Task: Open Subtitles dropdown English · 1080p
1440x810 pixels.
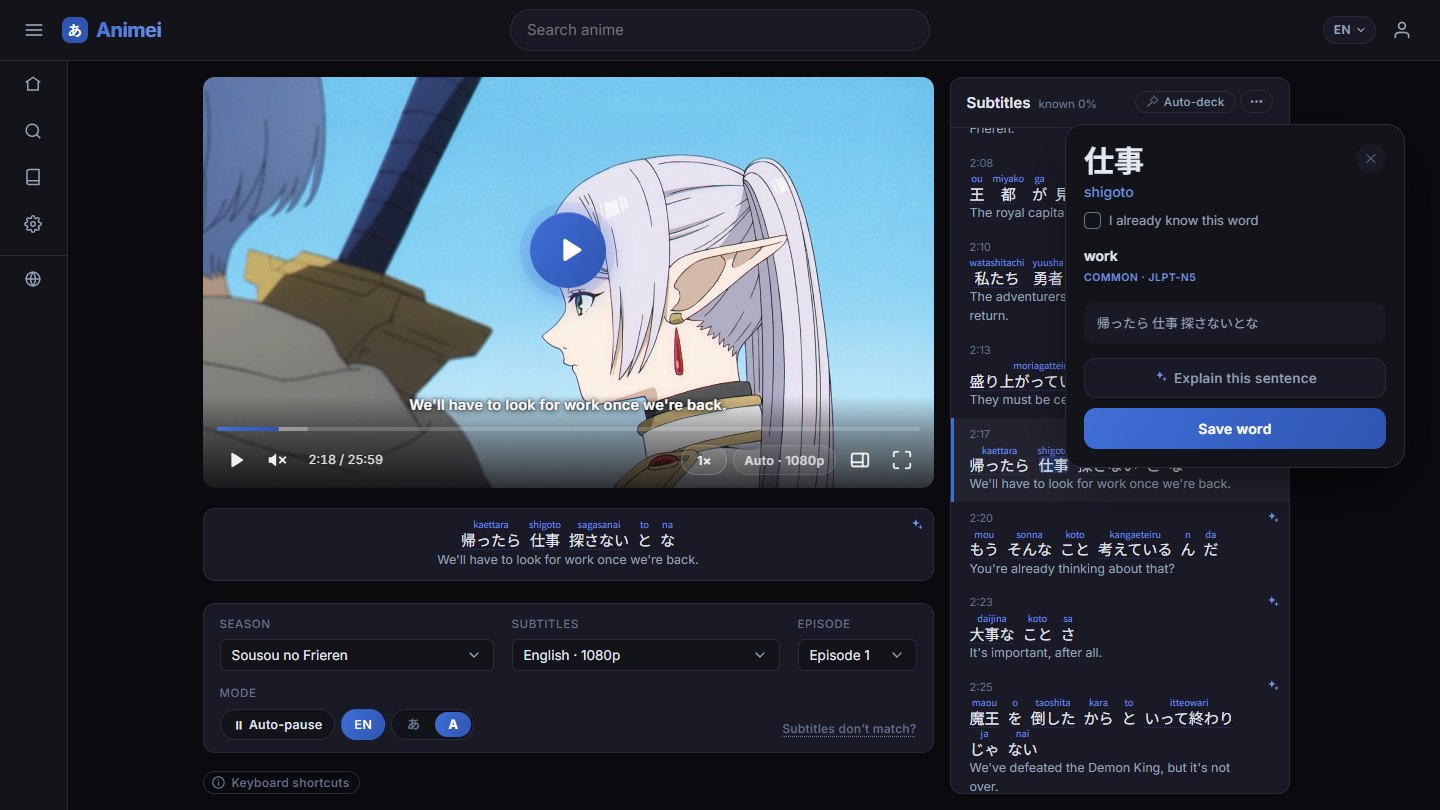Action: [x=646, y=655]
